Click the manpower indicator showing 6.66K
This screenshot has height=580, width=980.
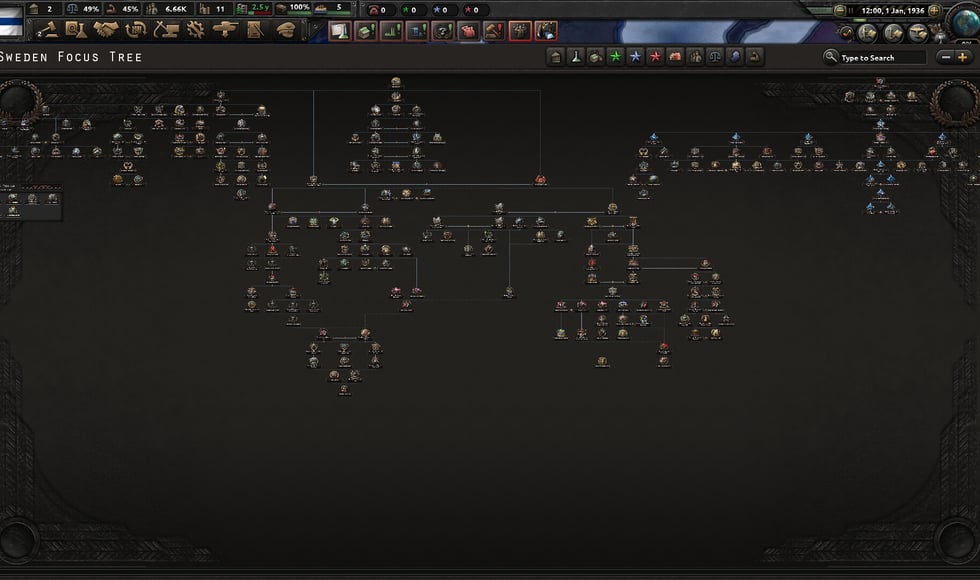click(x=168, y=9)
